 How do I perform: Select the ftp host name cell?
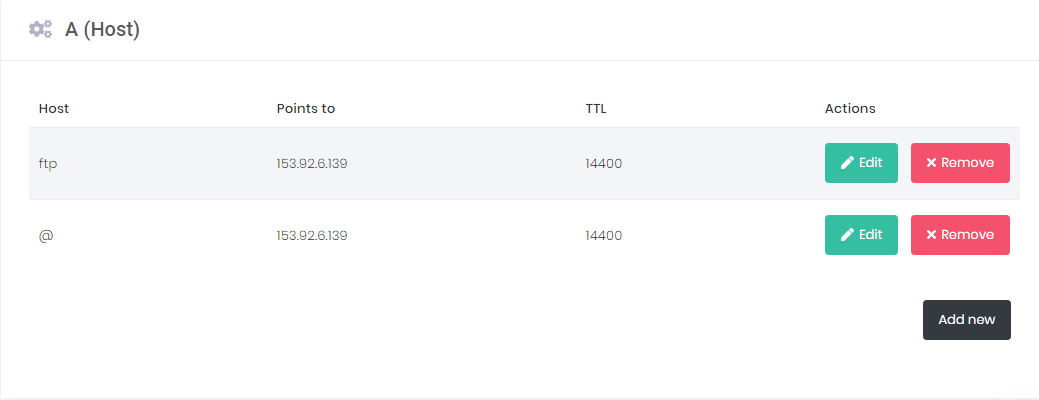[x=48, y=163]
